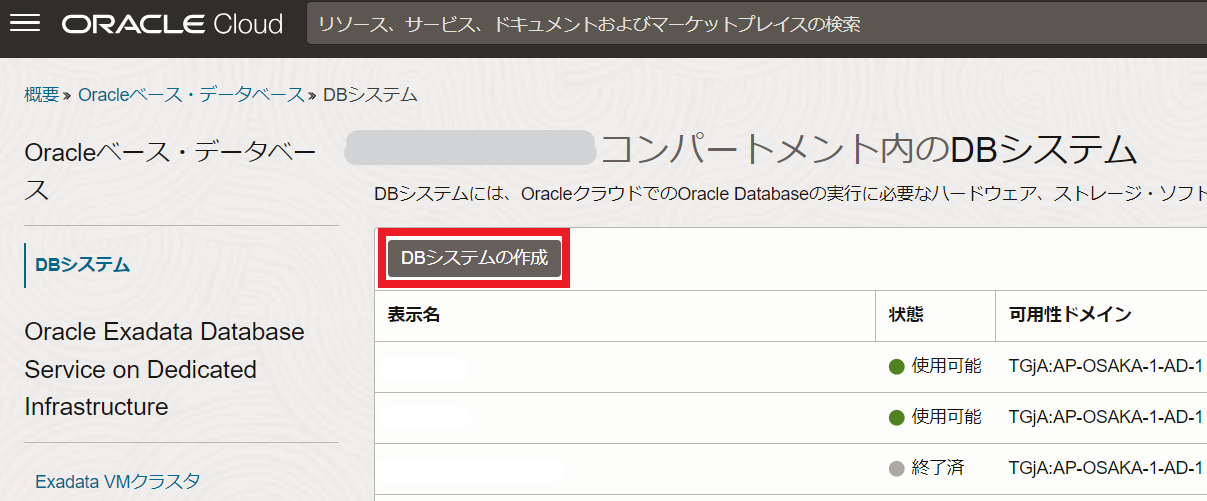The height and width of the screenshot is (501, 1207).
Task: Click the Oracle Cloud logo
Action: click(x=172, y=24)
